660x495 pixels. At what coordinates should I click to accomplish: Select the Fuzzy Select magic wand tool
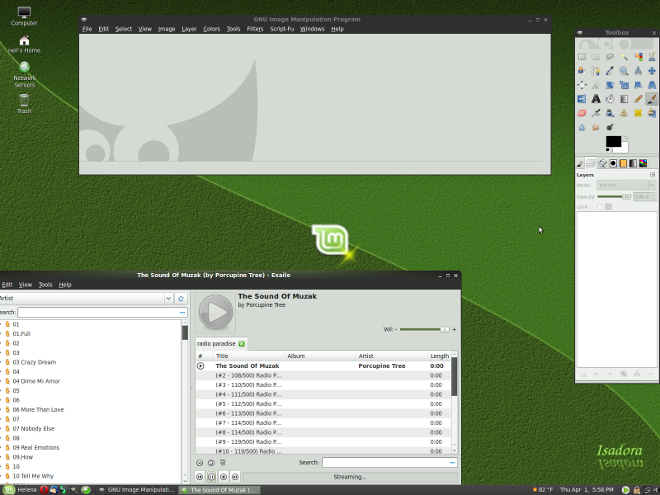tap(624, 57)
